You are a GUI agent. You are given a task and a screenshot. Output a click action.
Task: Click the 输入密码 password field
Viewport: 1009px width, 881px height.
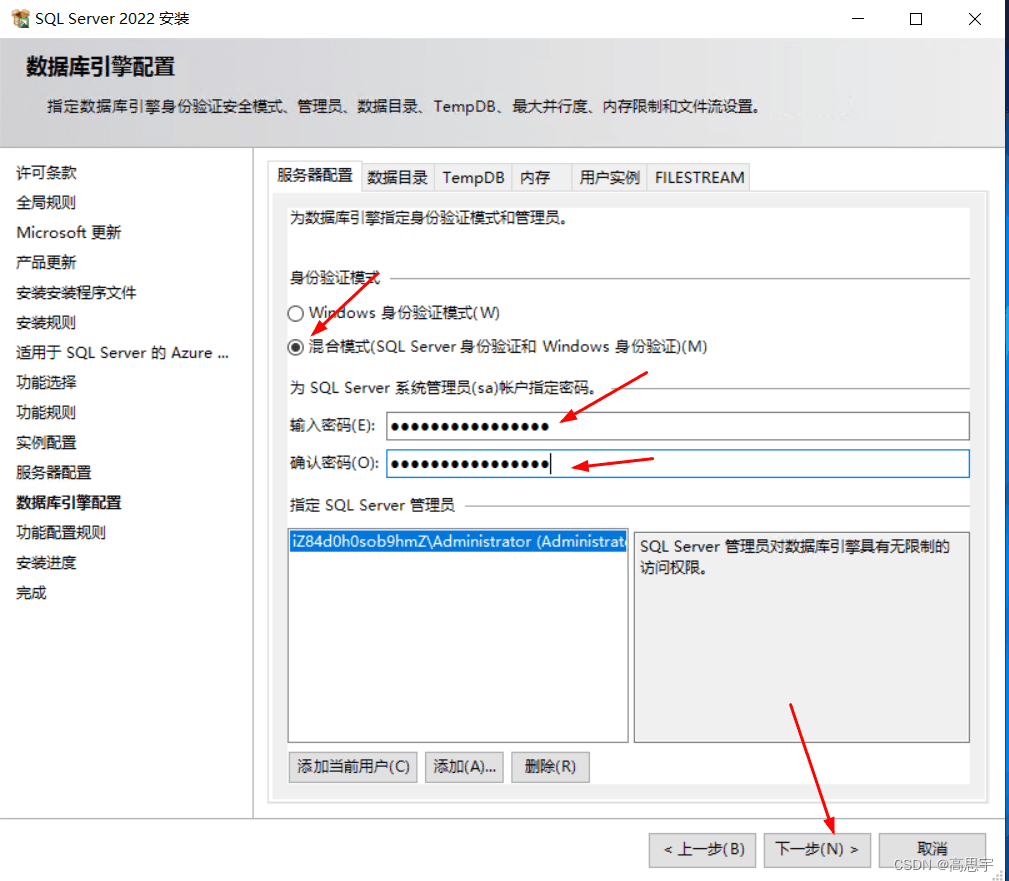coord(678,426)
